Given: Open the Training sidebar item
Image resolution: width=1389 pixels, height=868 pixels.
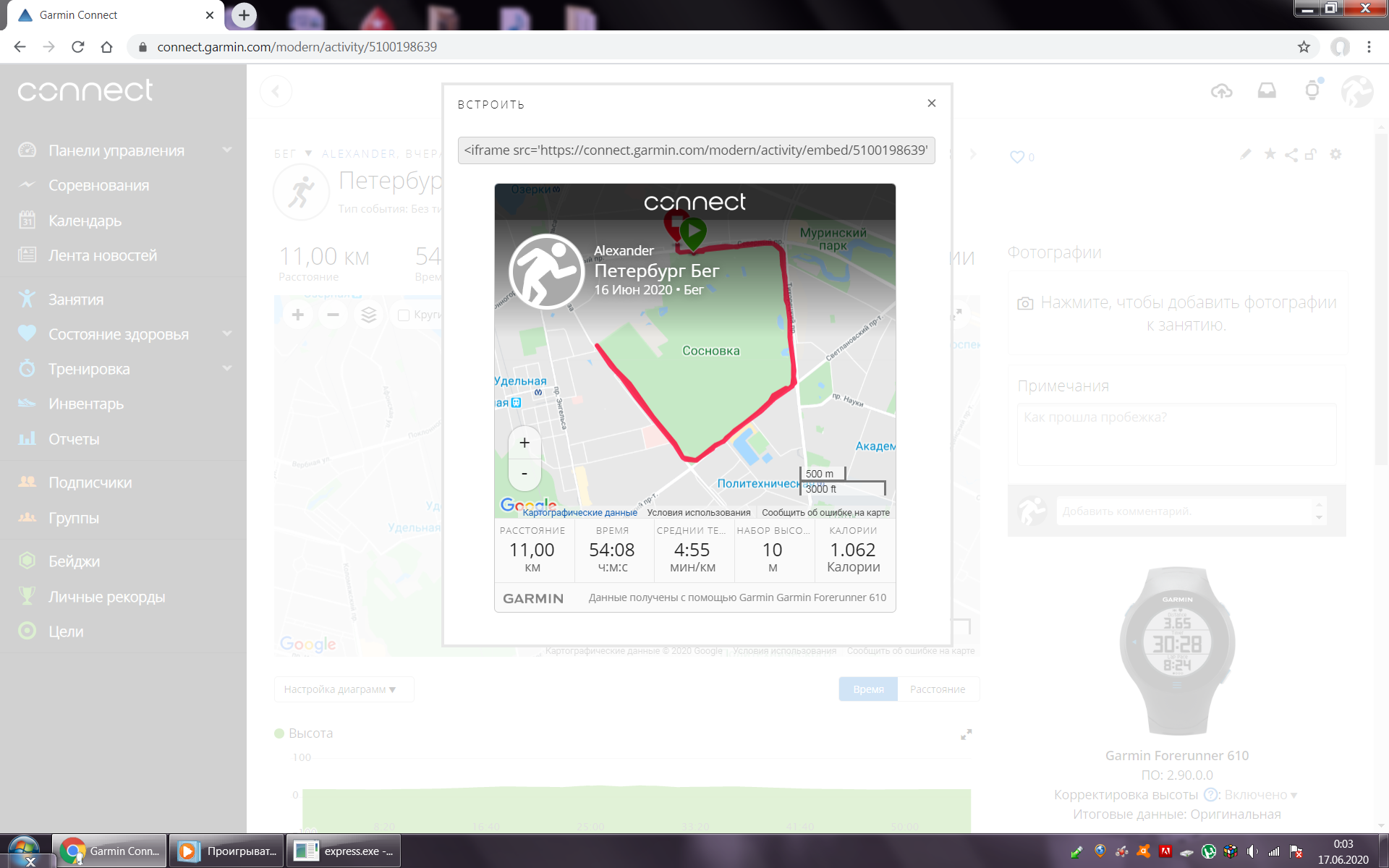Looking at the screenshot, I should pyautogui.click(x=89, y=369).
